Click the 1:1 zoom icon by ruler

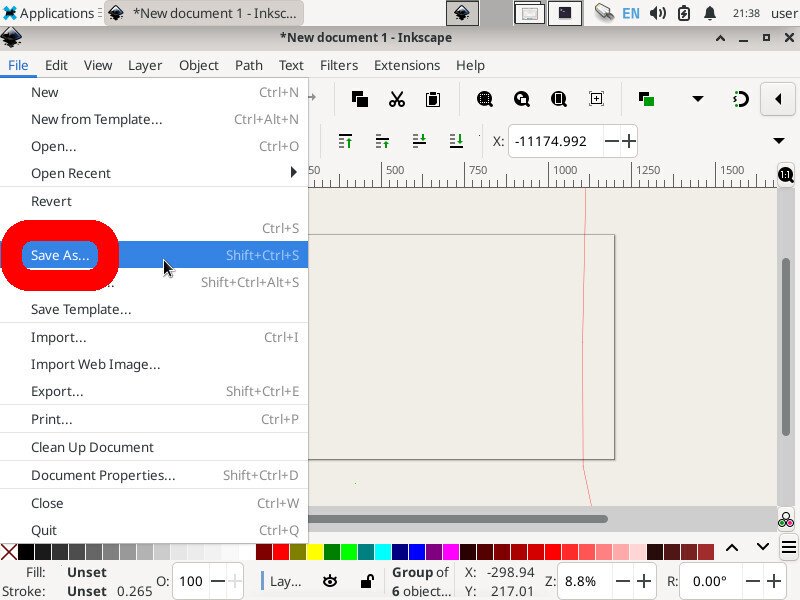tap(786, 175)
